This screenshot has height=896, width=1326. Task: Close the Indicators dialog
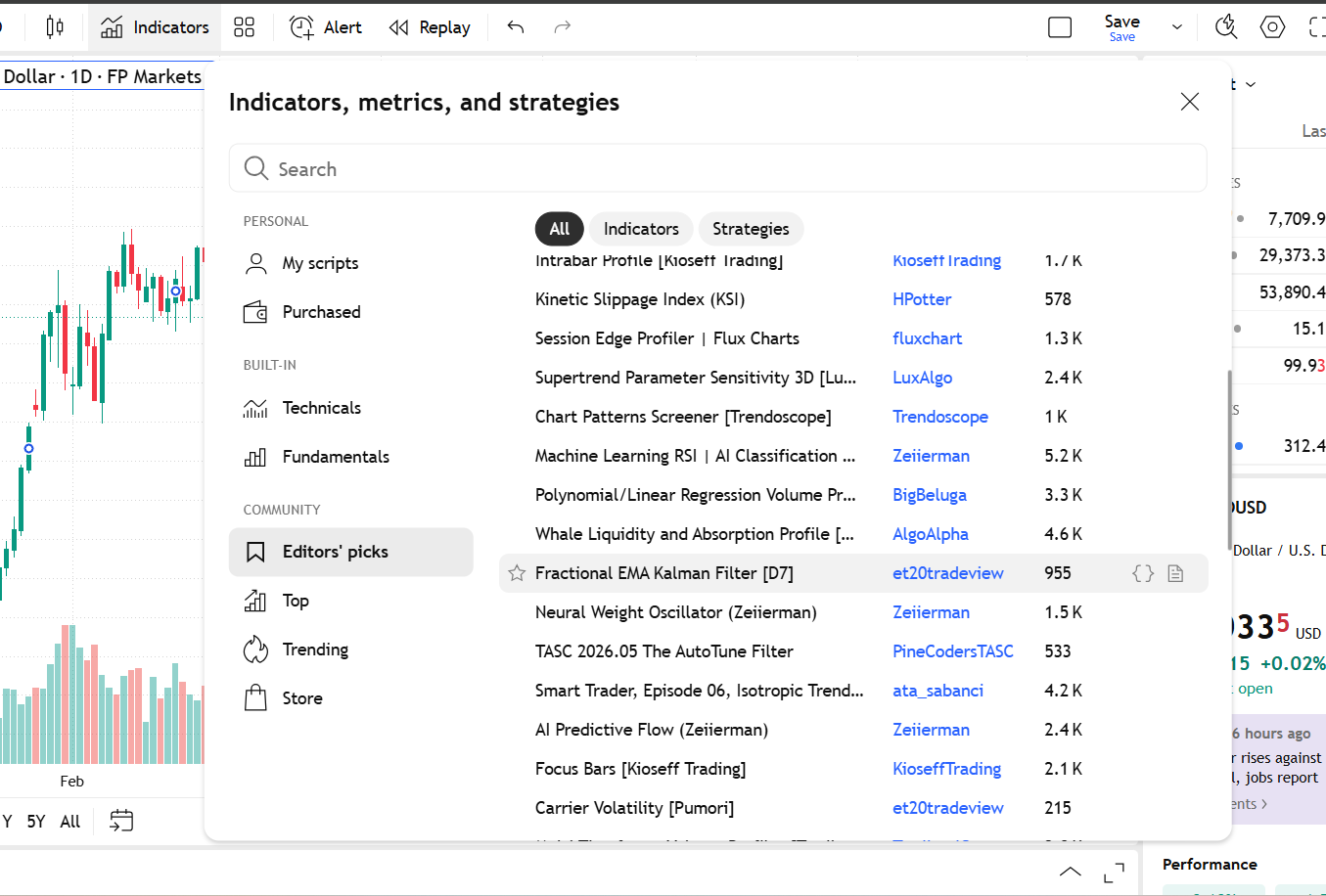pyautogui.click(x=1190, y=102)
